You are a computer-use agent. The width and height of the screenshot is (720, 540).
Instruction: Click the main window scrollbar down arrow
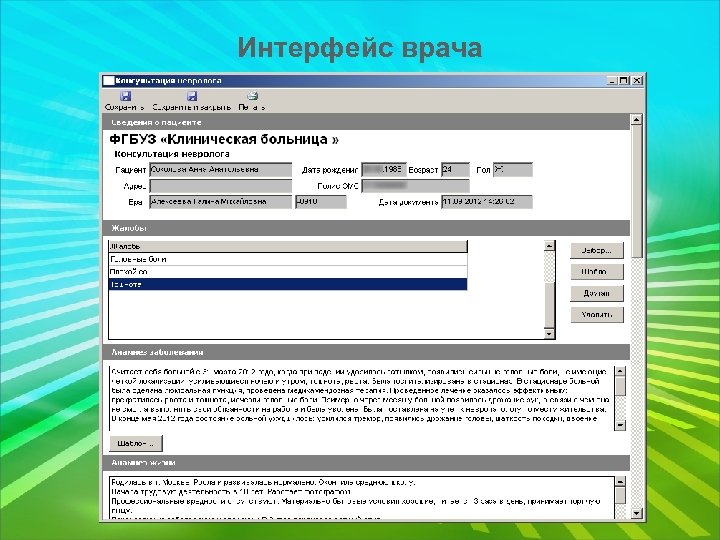(x=636, y=513)
